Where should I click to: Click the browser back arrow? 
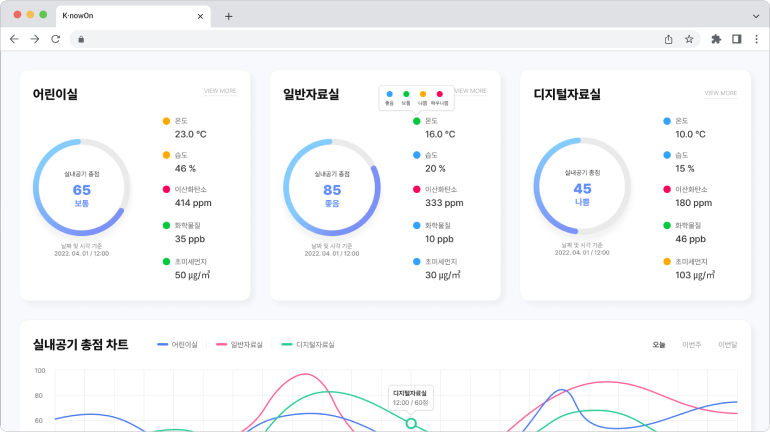tap(14, 39)
